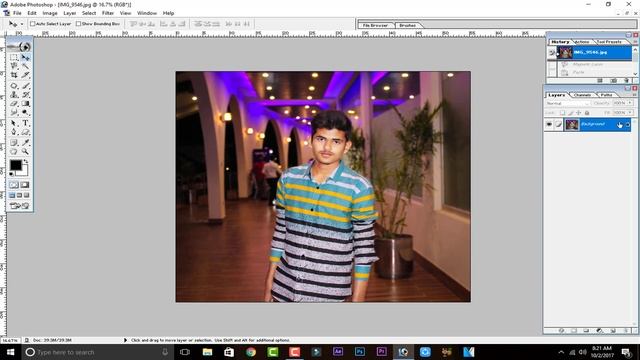The width and height of the screenshot is (640, 360).
Task: Select the Shape tool
Action: (25, 132)
